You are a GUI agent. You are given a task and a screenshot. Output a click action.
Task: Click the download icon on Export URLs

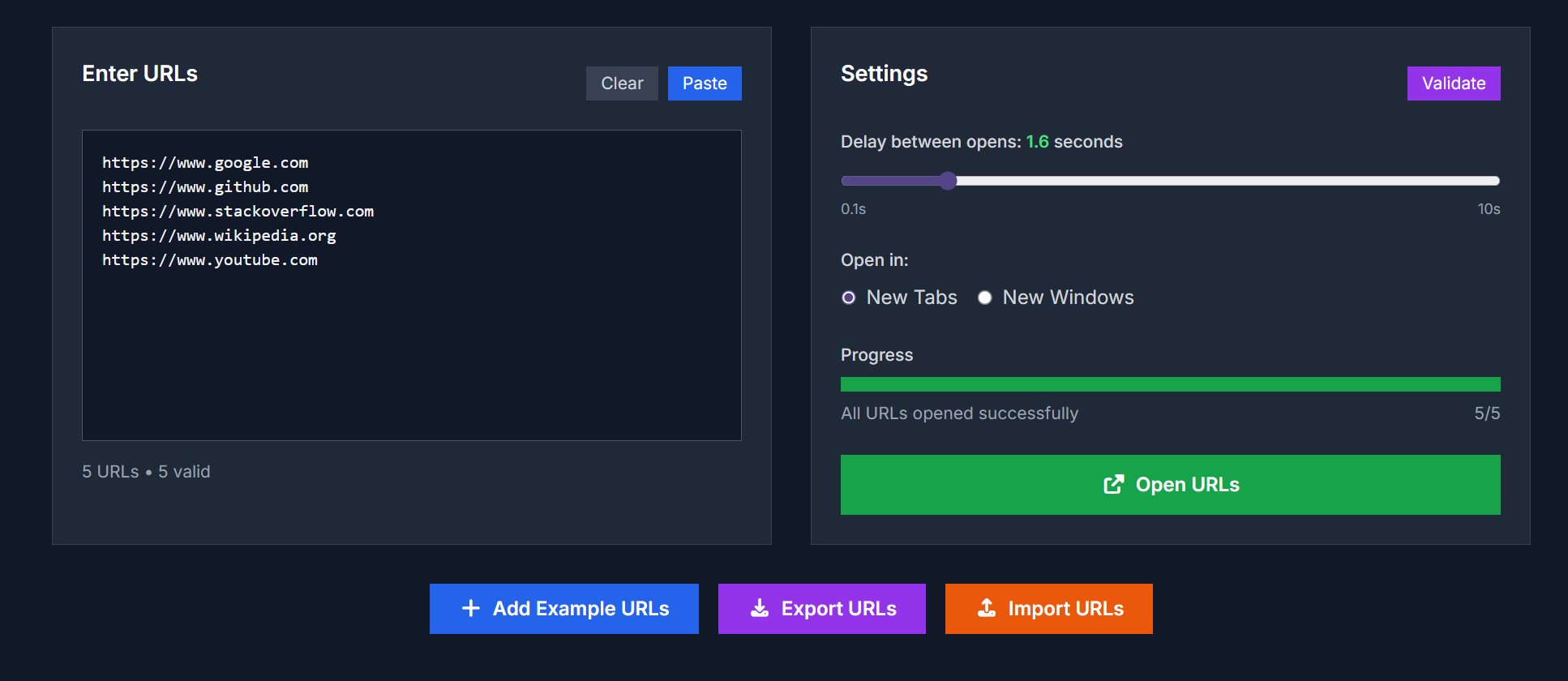[x=760, y=608]
